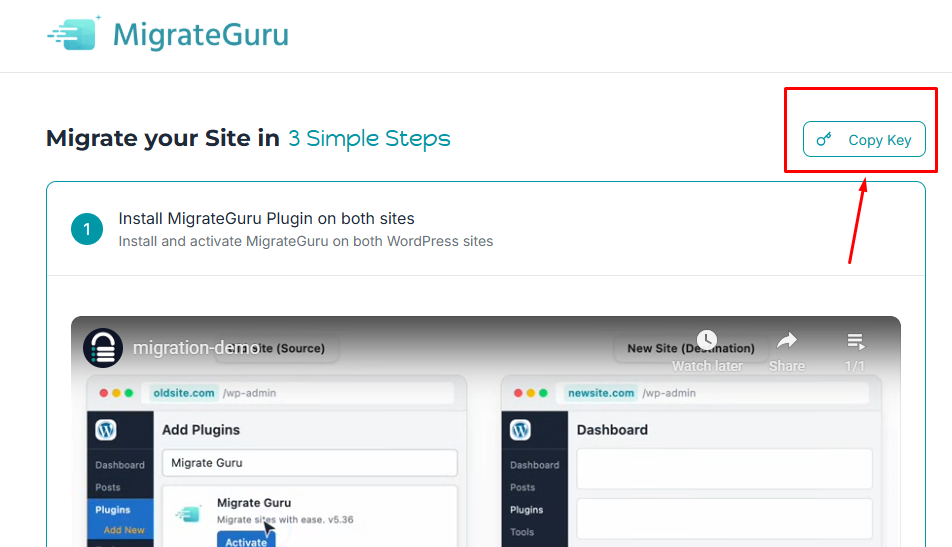Click the "Add Plugins" page title
Viewport: 952px width, 547px height.
[x=201, y=430]
